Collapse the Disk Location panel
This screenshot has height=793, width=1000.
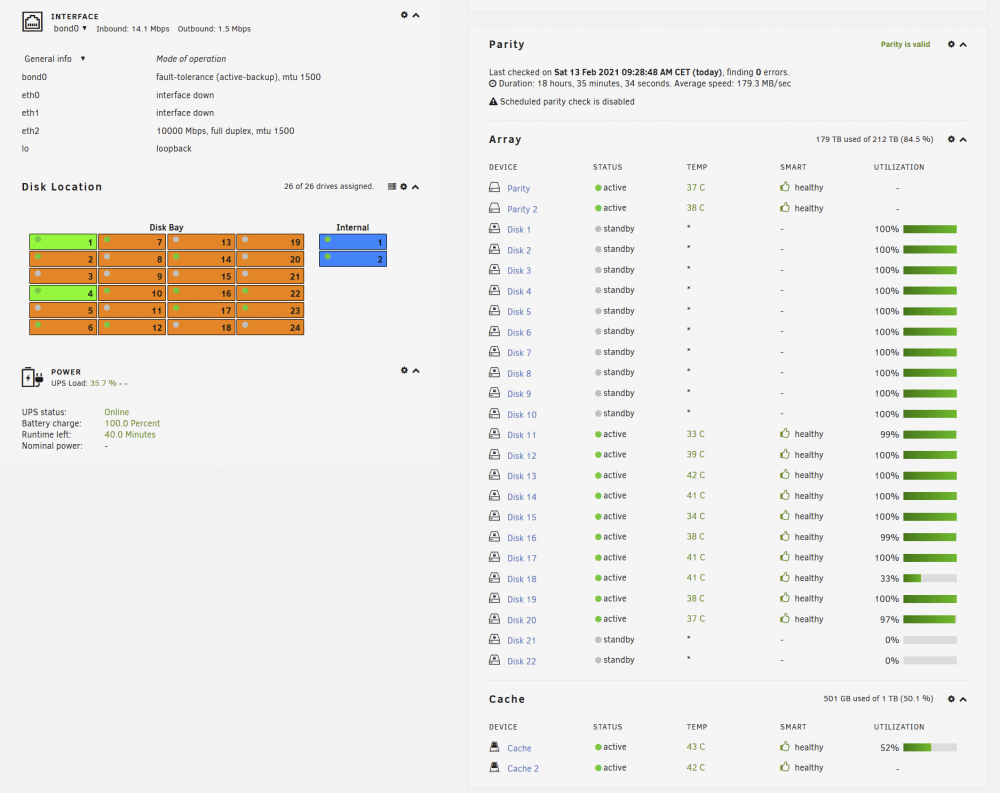[415, 187]
